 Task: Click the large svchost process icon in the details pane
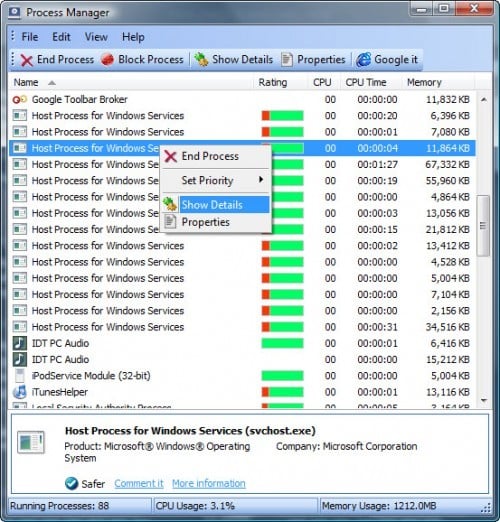tap(31, 443)
